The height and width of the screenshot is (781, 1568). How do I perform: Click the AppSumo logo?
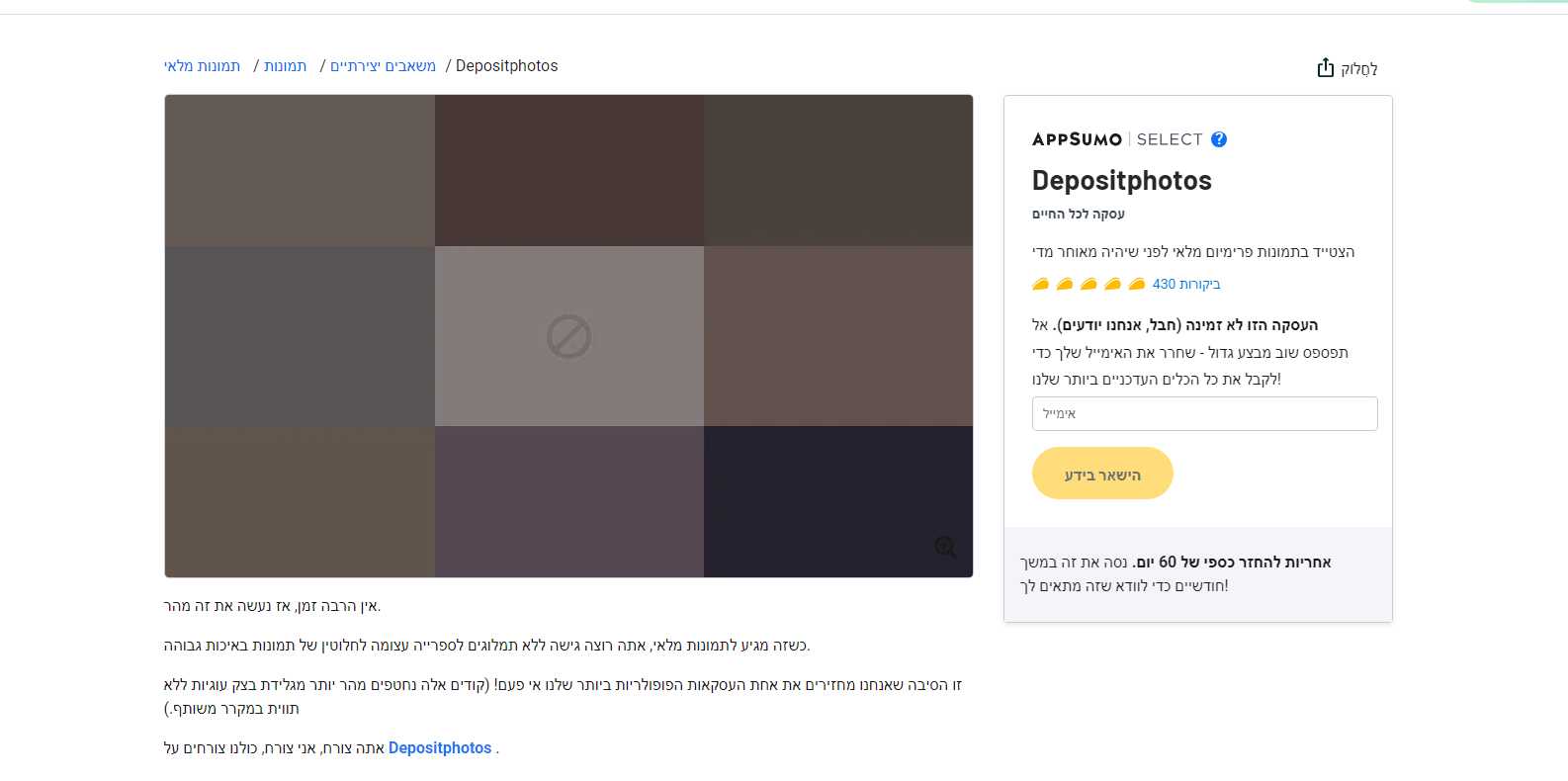tap(1077, 139)
